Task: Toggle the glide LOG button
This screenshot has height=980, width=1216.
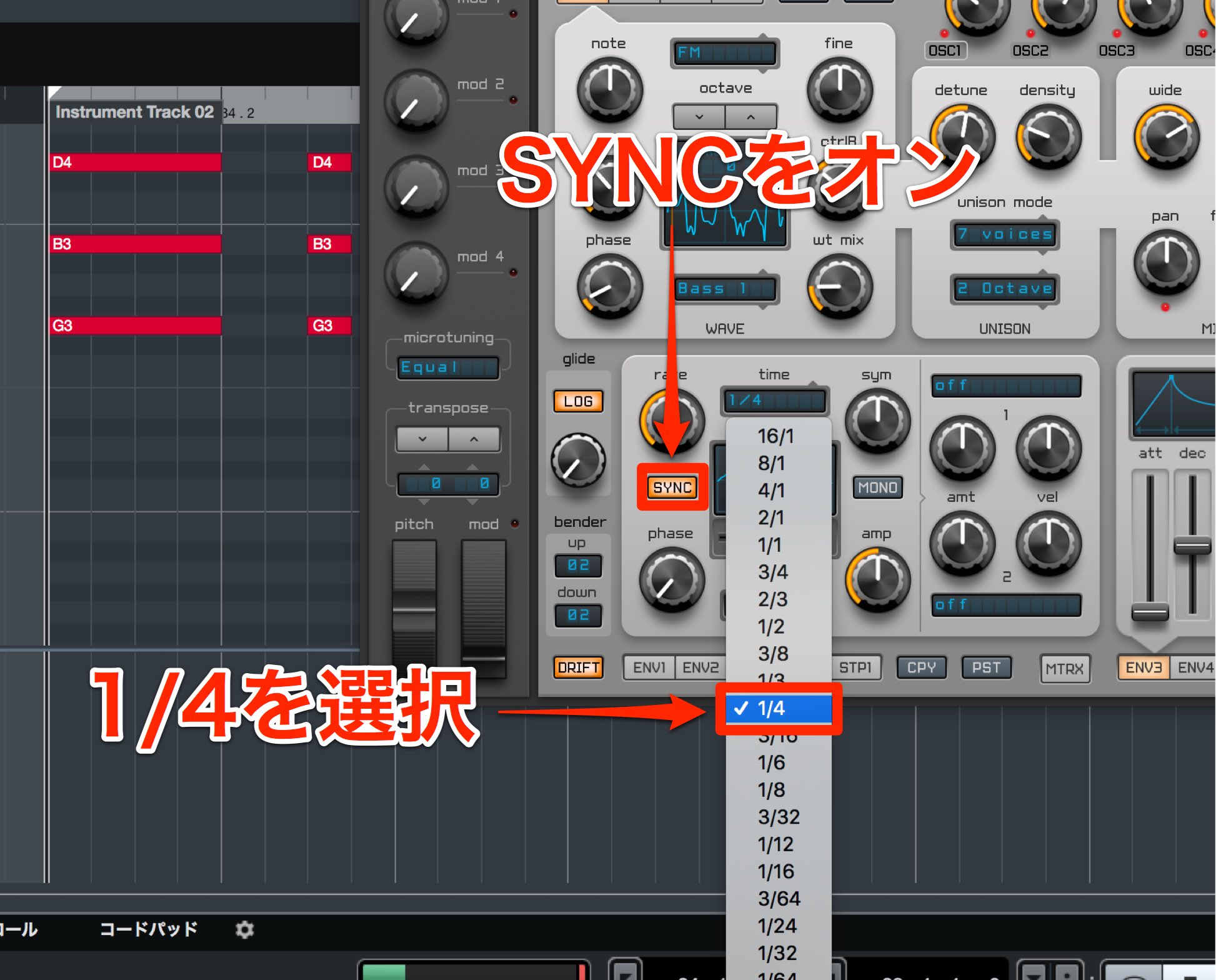Action: point(578,401)
